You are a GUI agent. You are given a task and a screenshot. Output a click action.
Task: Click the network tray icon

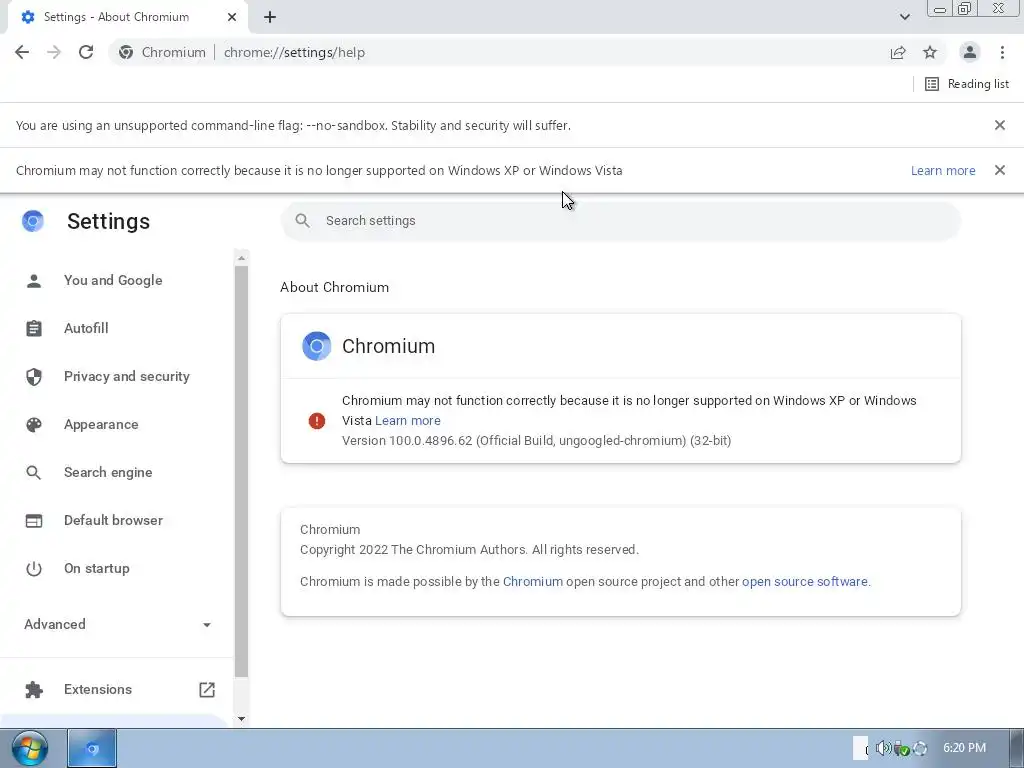click(902, 748)
